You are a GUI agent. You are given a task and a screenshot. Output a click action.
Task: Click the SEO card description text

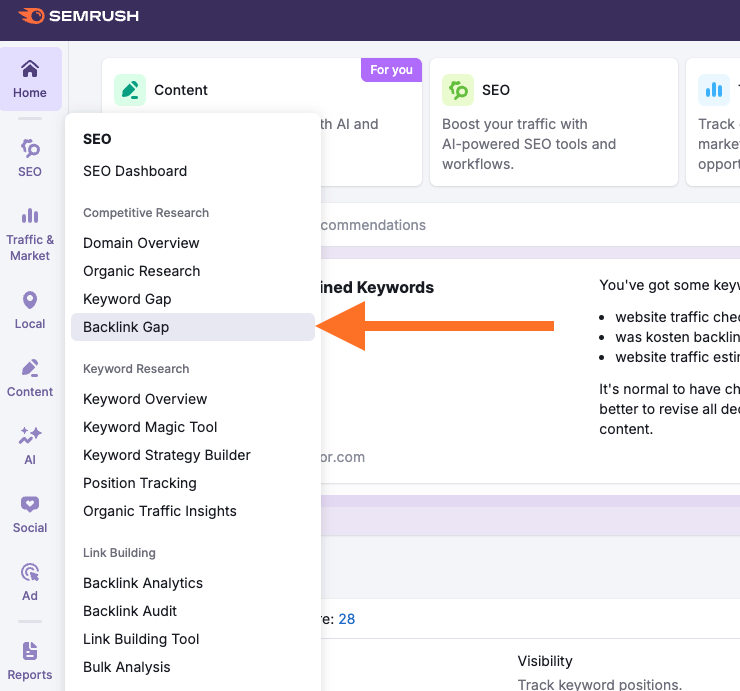529,144
